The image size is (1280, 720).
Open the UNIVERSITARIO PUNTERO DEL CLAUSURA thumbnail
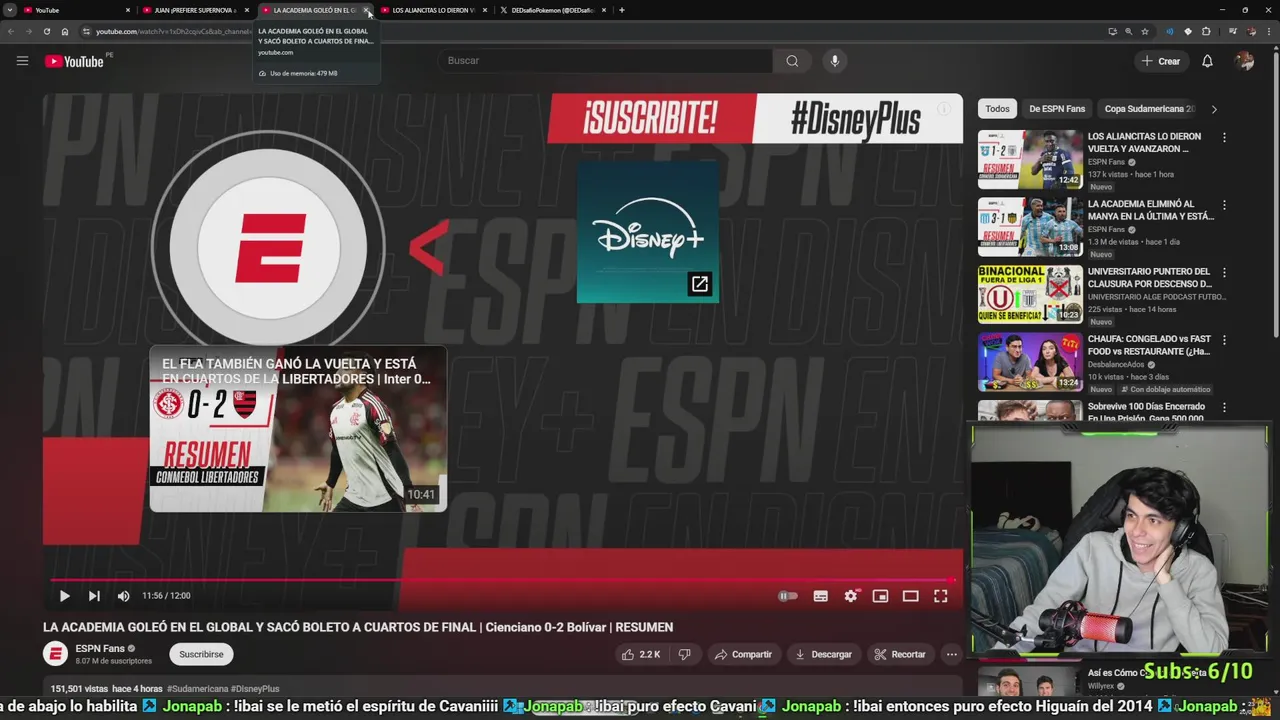[x=1030, y=294]
